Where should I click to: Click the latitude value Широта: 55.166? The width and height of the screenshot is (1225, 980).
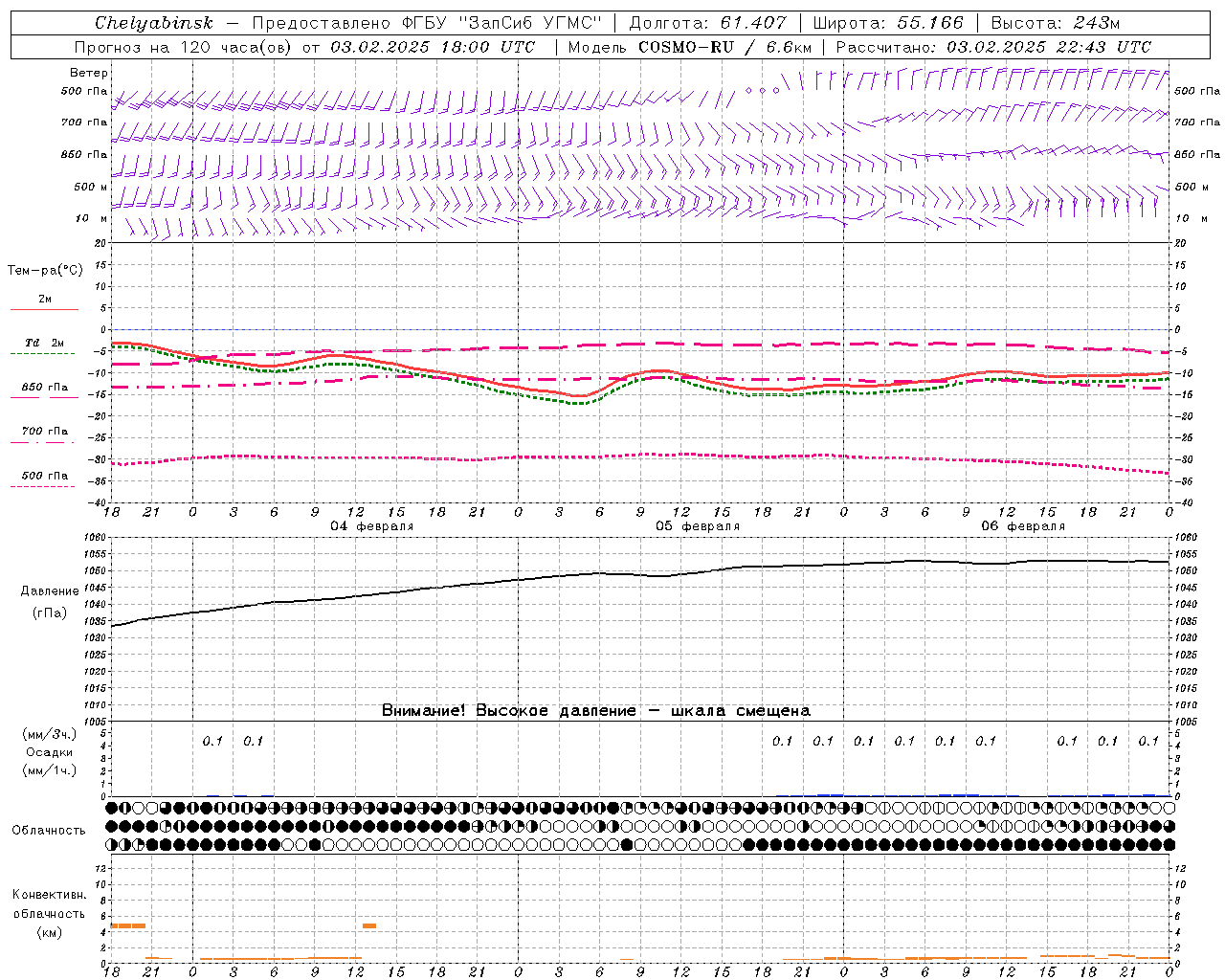888,23
